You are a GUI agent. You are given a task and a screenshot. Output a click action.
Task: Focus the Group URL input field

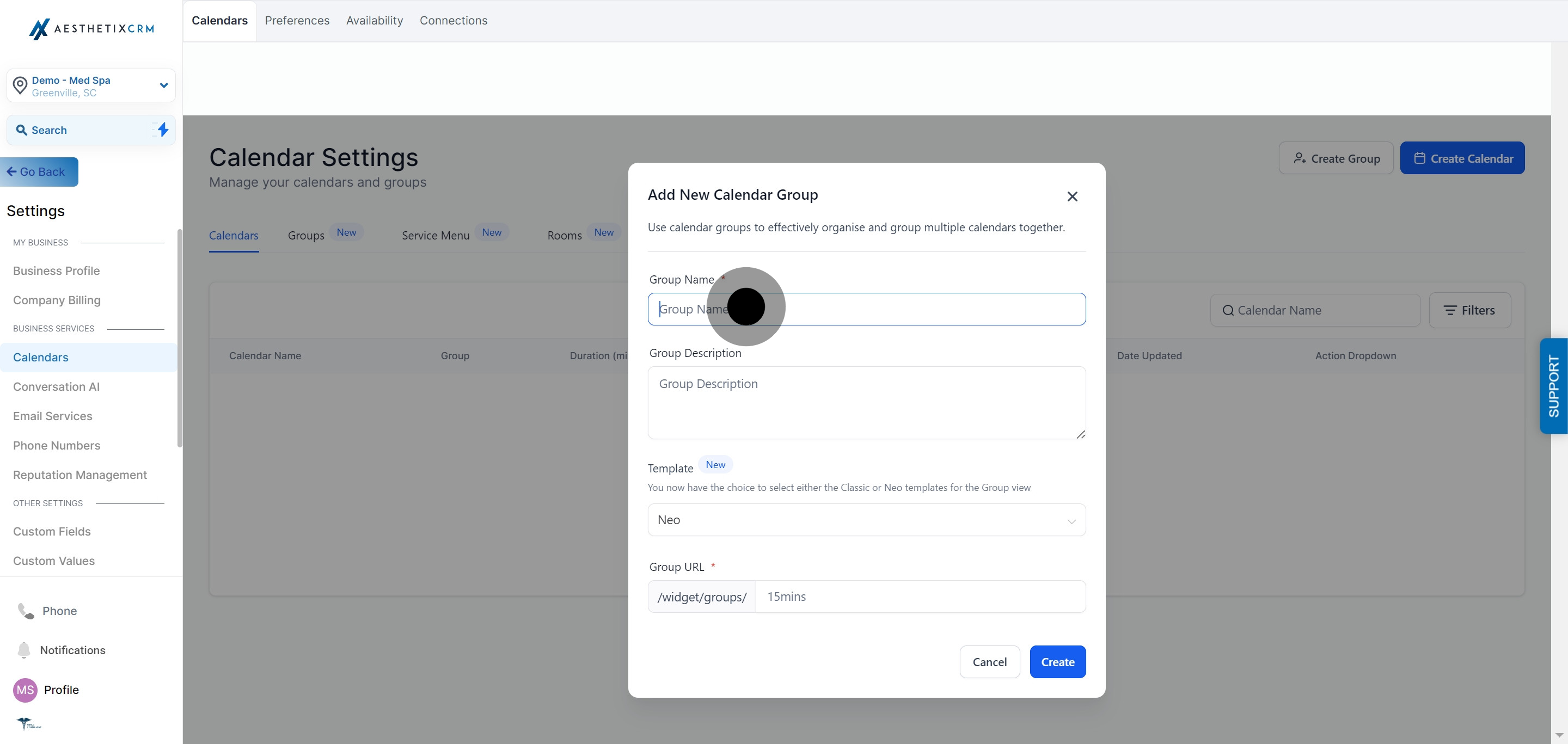pos(920,597)
